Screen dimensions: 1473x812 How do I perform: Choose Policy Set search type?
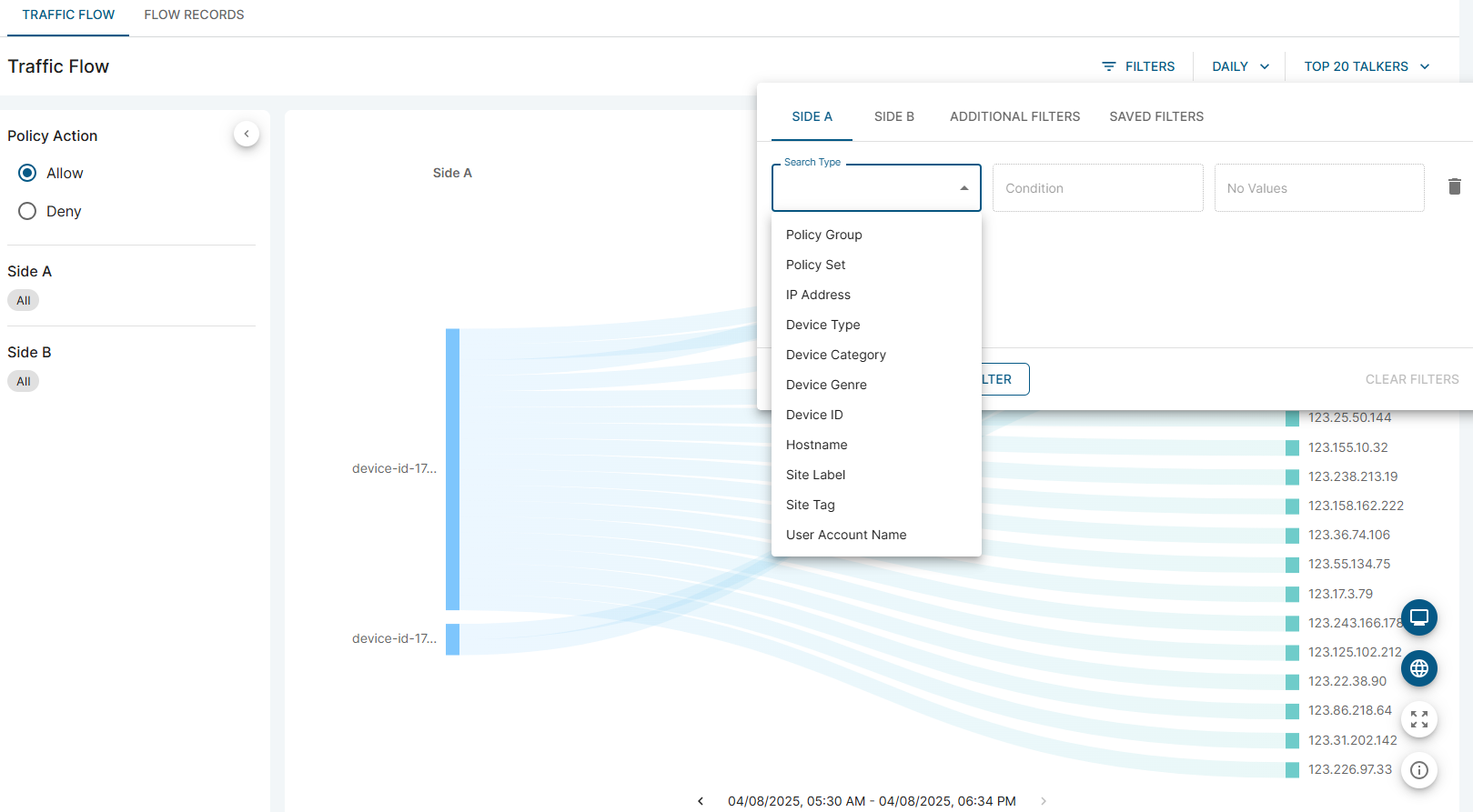[876, 265]
